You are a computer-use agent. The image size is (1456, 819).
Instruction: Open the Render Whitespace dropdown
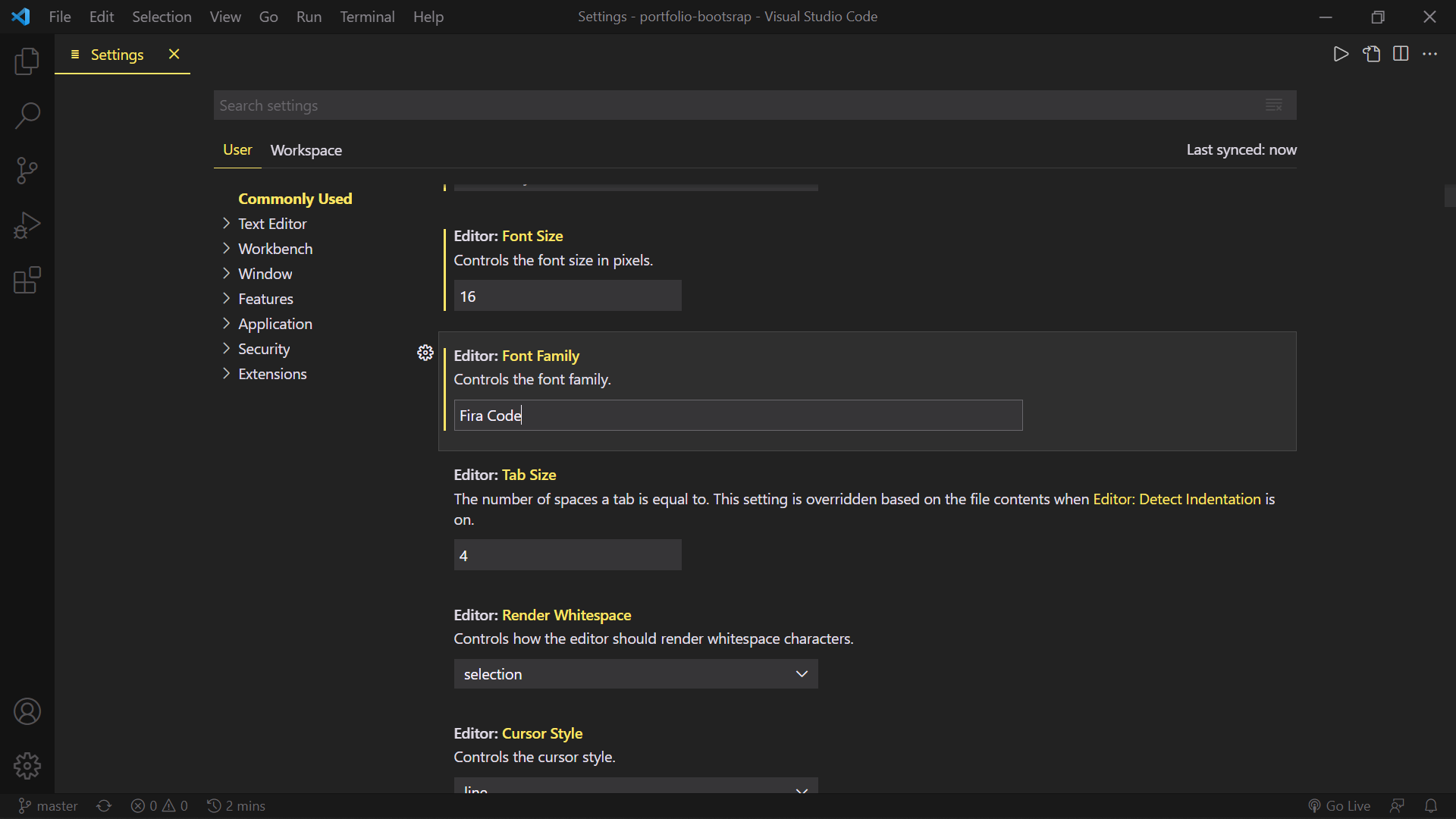click(635, 674)
